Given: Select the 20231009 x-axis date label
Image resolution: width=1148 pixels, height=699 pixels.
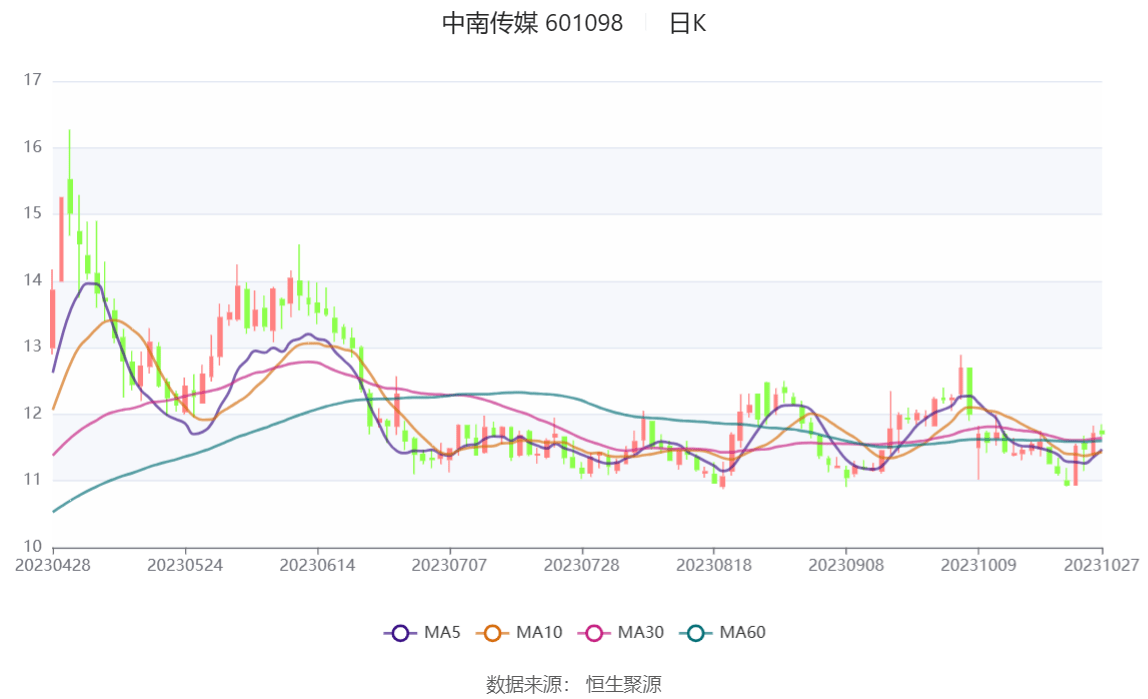Looking at the screenshot, I should 978,565.
